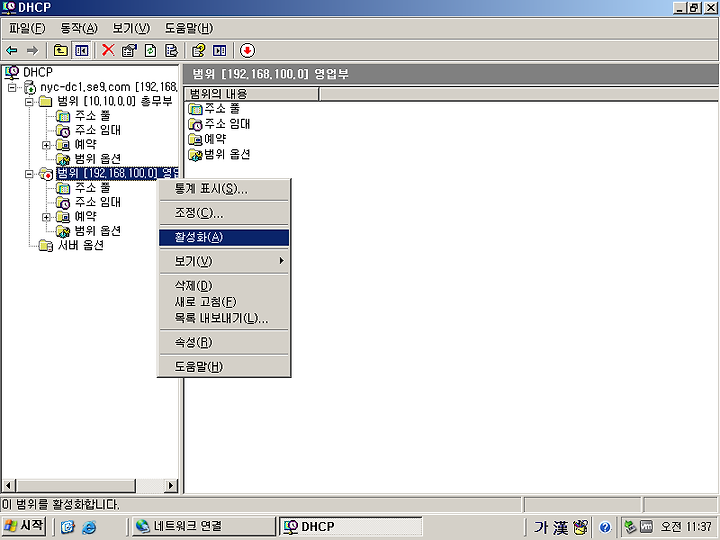The image size is (720, 540).
Task: Launch Internet Explorer from quick launch
Action: [89, 527]
